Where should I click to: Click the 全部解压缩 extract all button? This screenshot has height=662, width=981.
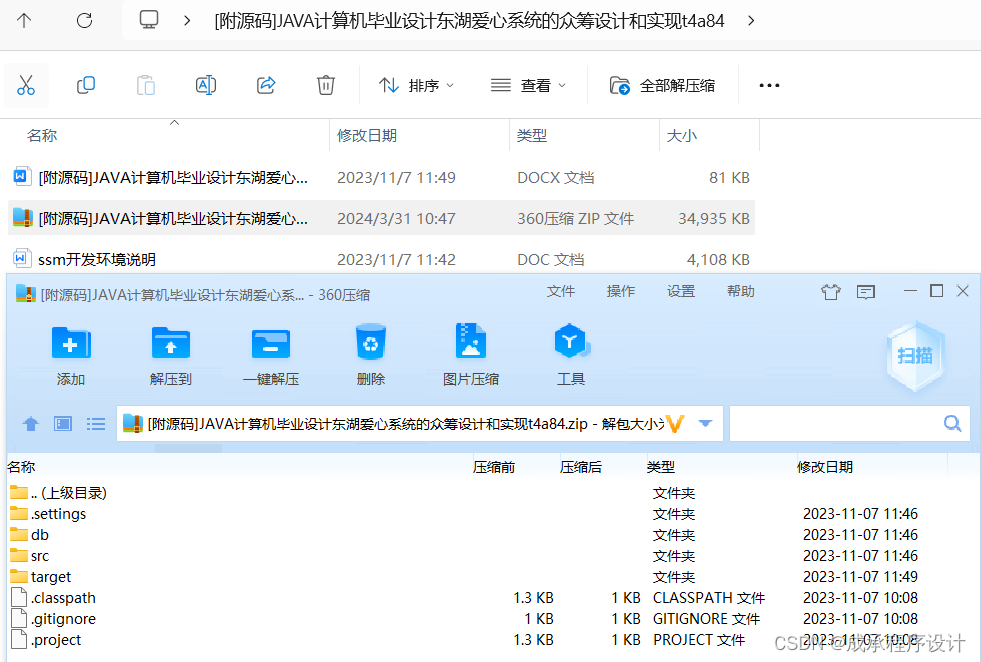click(662, 85)
